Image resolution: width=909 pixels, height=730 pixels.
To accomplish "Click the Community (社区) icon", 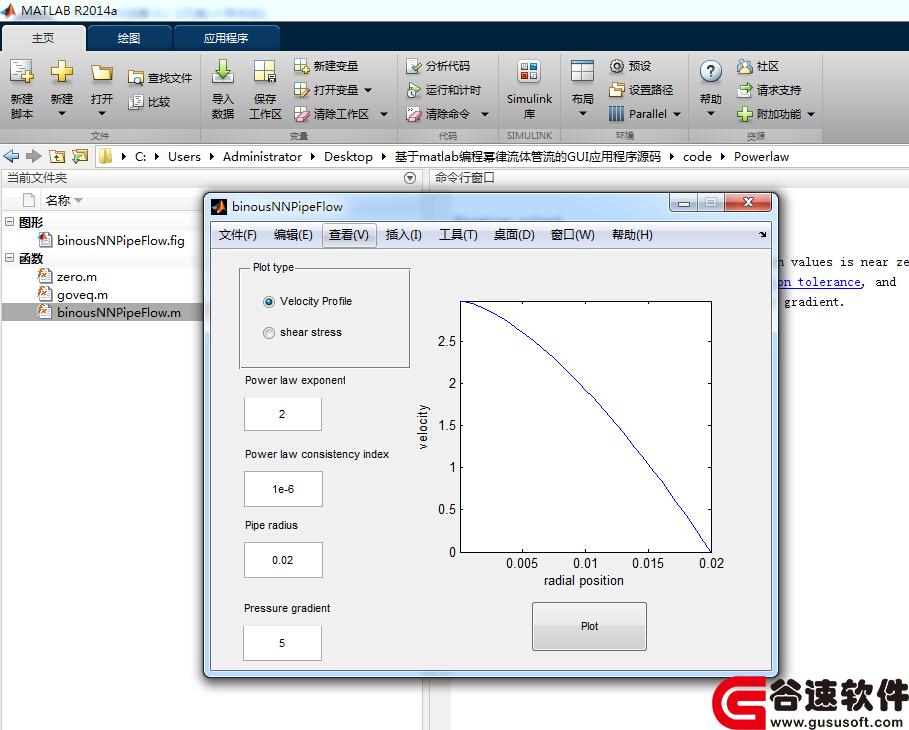I will (745, 66).
